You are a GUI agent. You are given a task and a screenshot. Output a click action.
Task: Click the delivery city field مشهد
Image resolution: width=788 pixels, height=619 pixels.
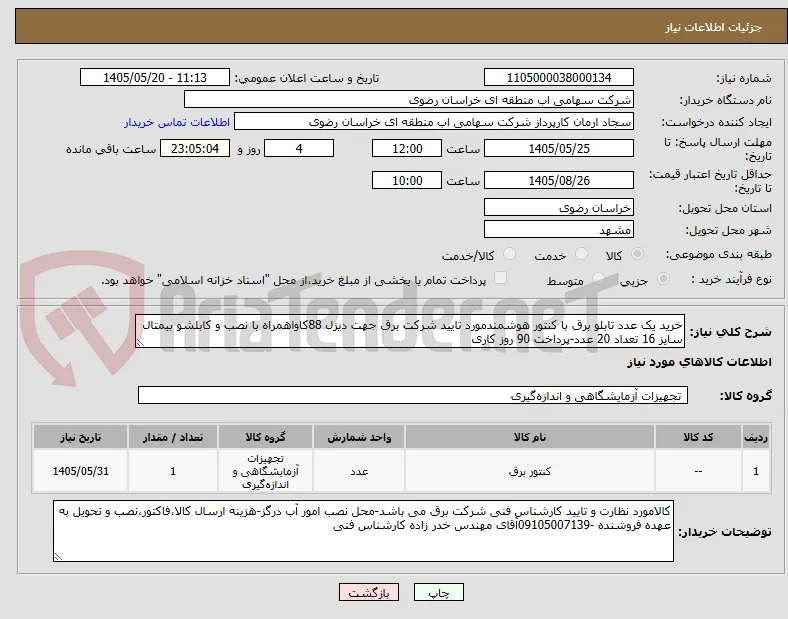click(558, 230)
